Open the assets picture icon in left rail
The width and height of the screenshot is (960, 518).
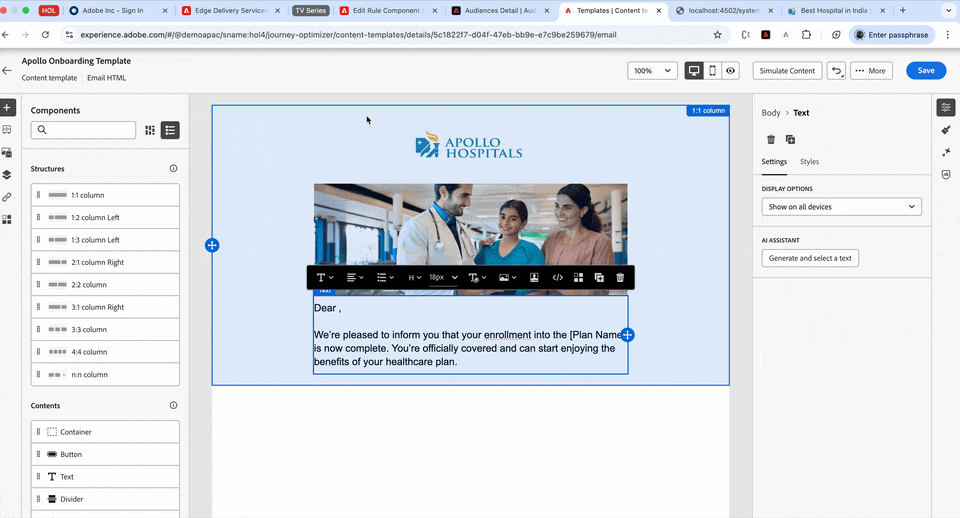[7, 152]
